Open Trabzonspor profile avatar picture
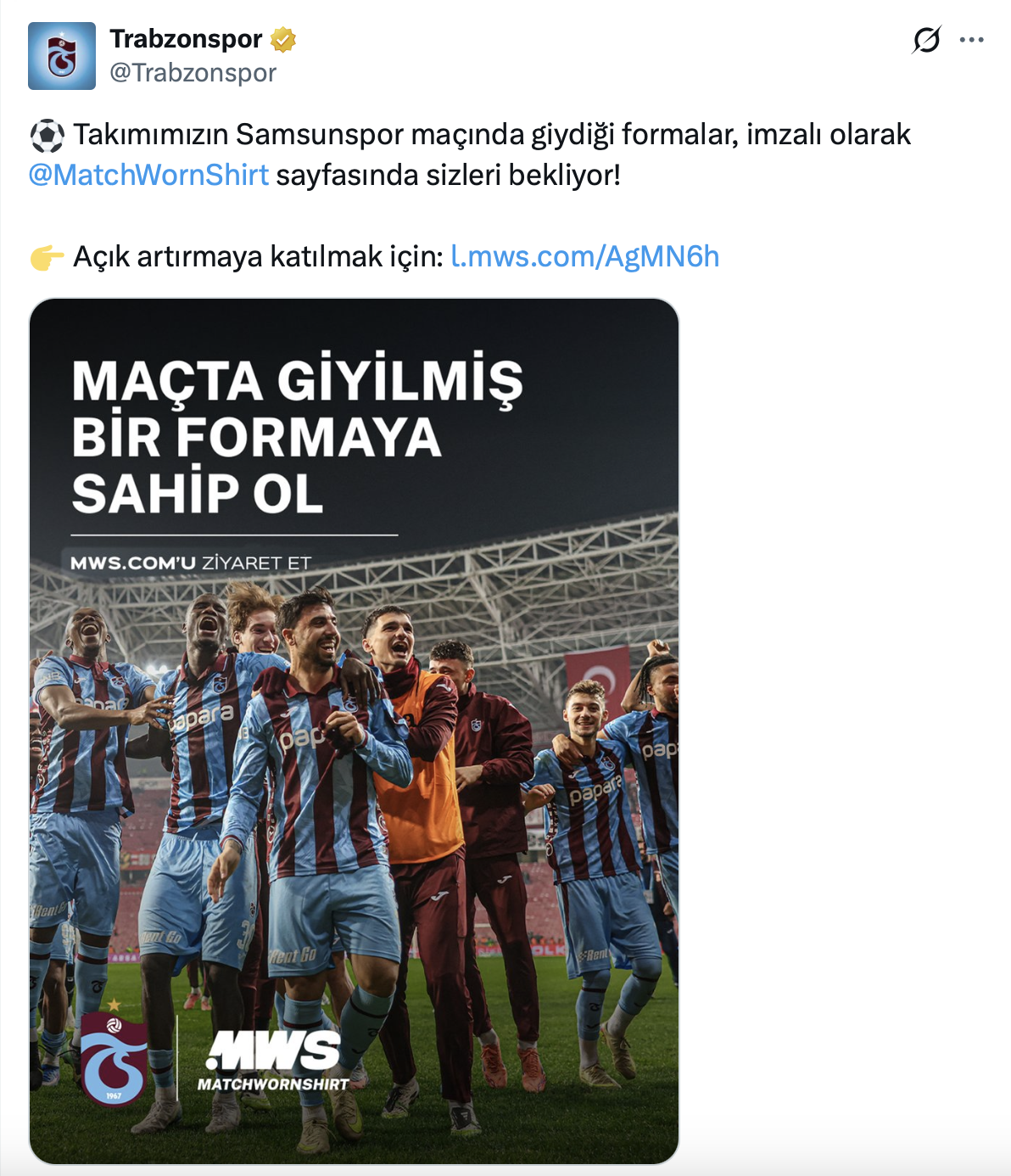This screenshot has width=1011, height=1176. [62, 56]
